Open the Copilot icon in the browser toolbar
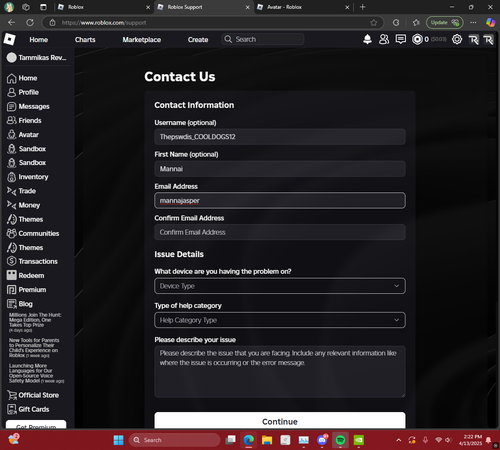 click(x=490, y=22)
